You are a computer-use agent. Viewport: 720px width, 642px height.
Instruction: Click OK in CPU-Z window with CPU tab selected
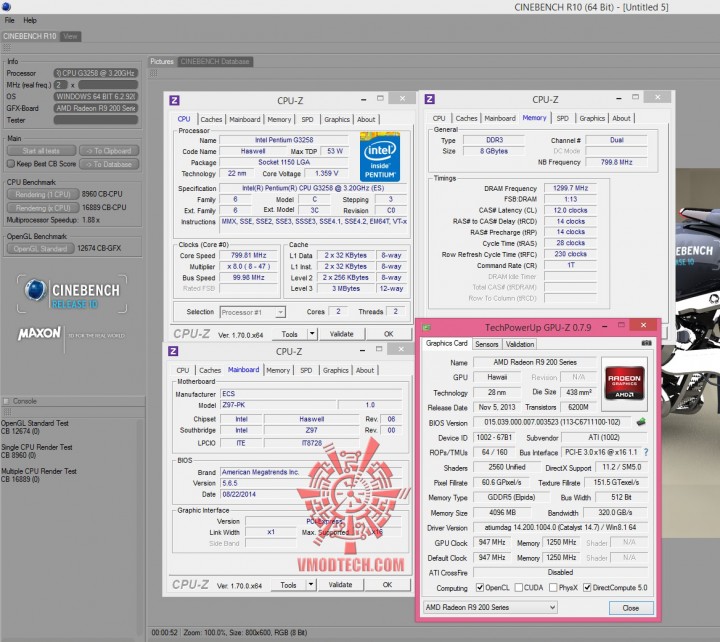[x=388, y=334]
